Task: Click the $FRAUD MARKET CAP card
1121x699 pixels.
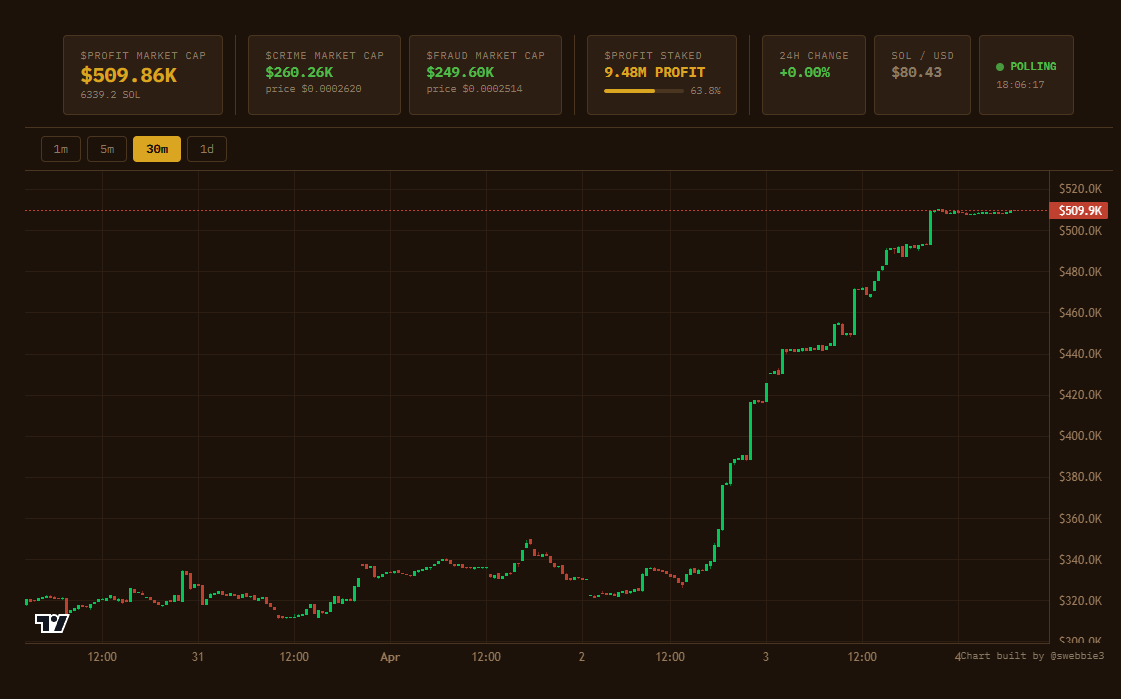Action: pos(485,75)
